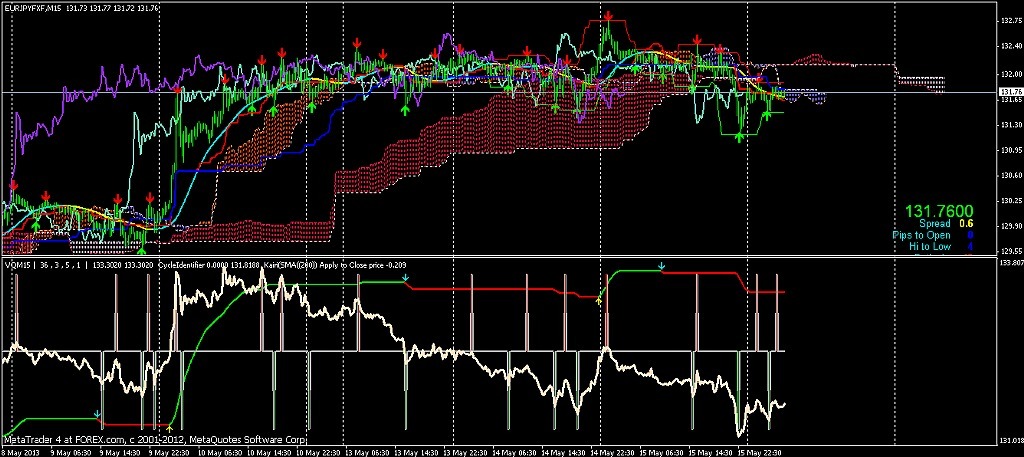Image resolution: width=1024 pixels, height=457 pixels.
Task: Select the cyan arrow above 13 May 14:30 in VQ window
Action: 406,278
